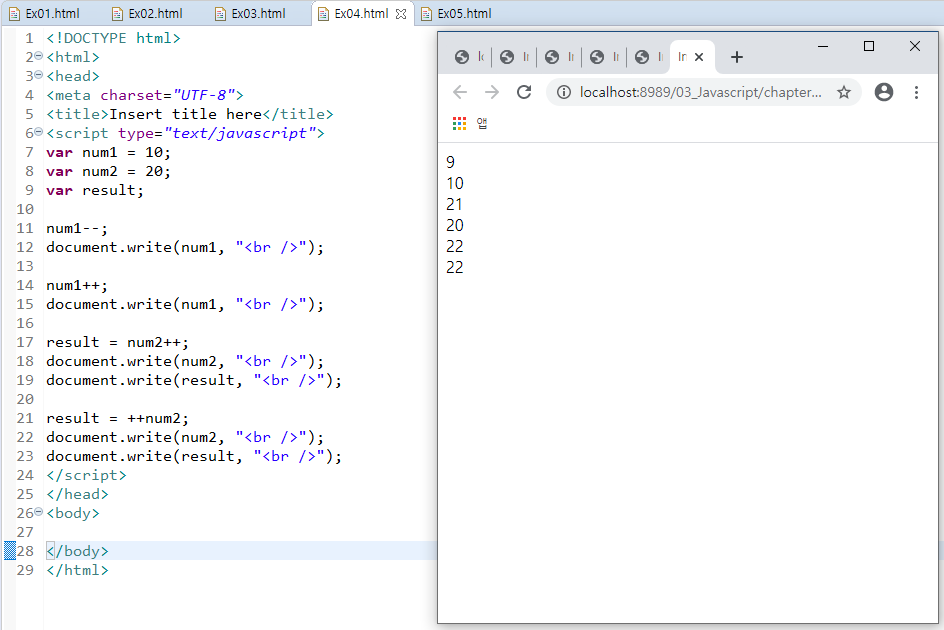The height and width of the screenshot is (630, 944).
Task: Click the closing </html> tag line
Action: (77, 570)
